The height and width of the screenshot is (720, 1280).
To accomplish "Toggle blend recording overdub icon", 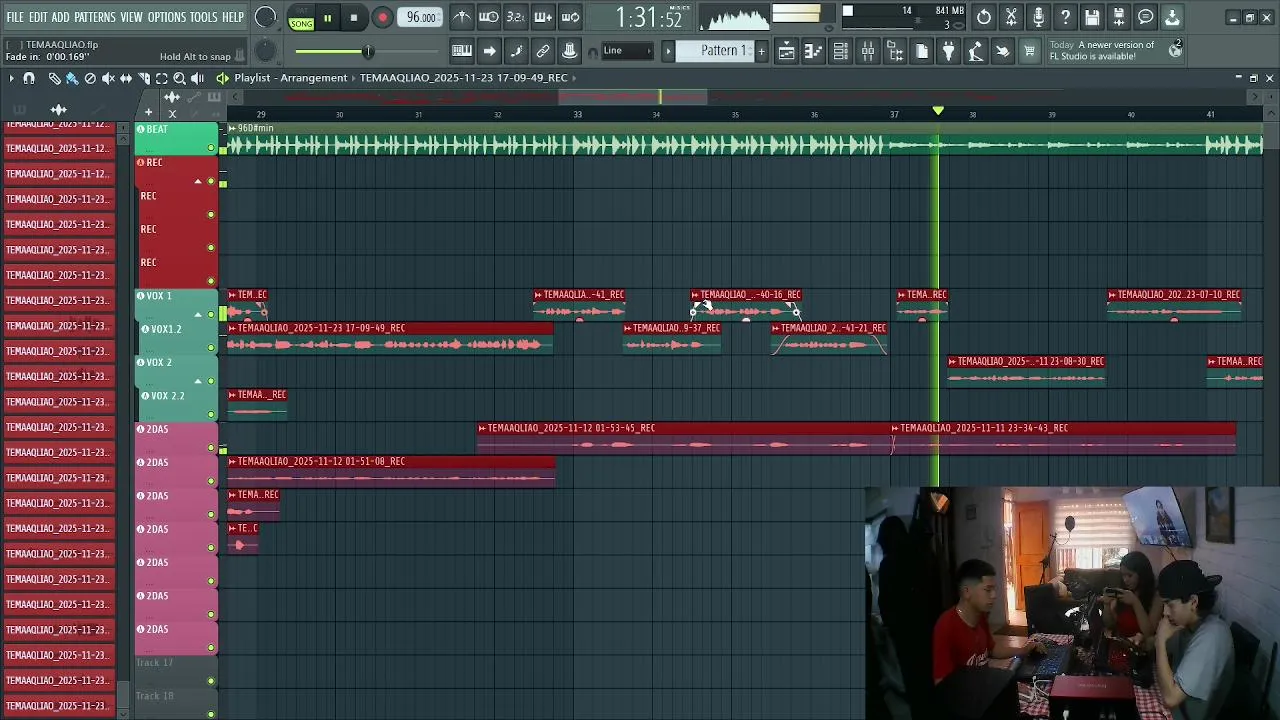I will 542,17.
